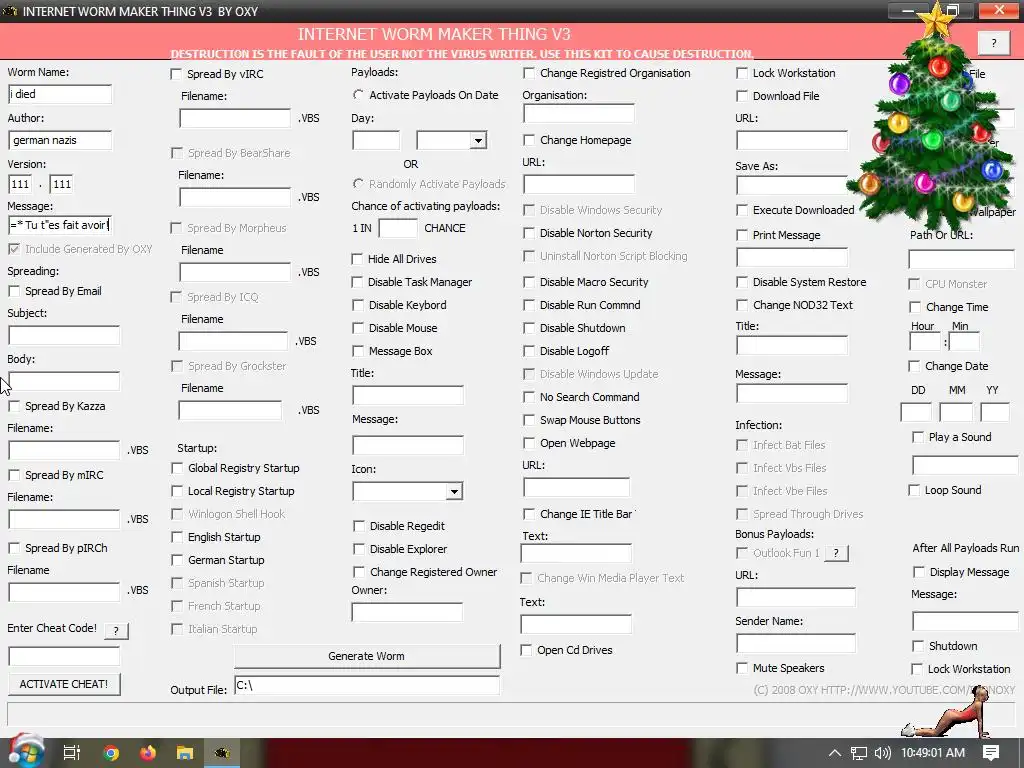This screenshot has width=1024, height=768.
Task: Click the ACTIVATE CHEAT! button
Action: coord(64,684)
